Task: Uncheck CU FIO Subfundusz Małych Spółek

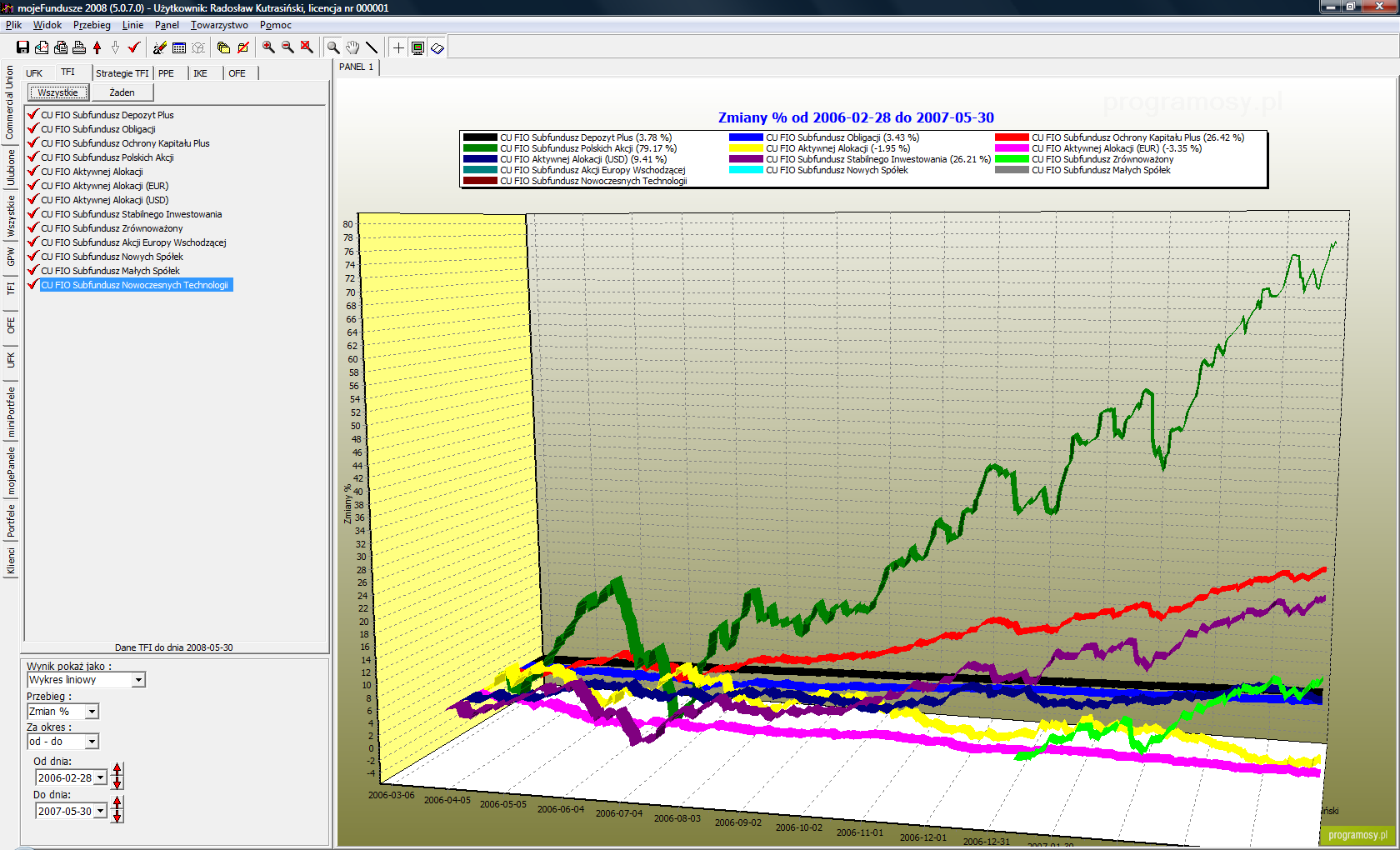Action: [x=33, y=270]
